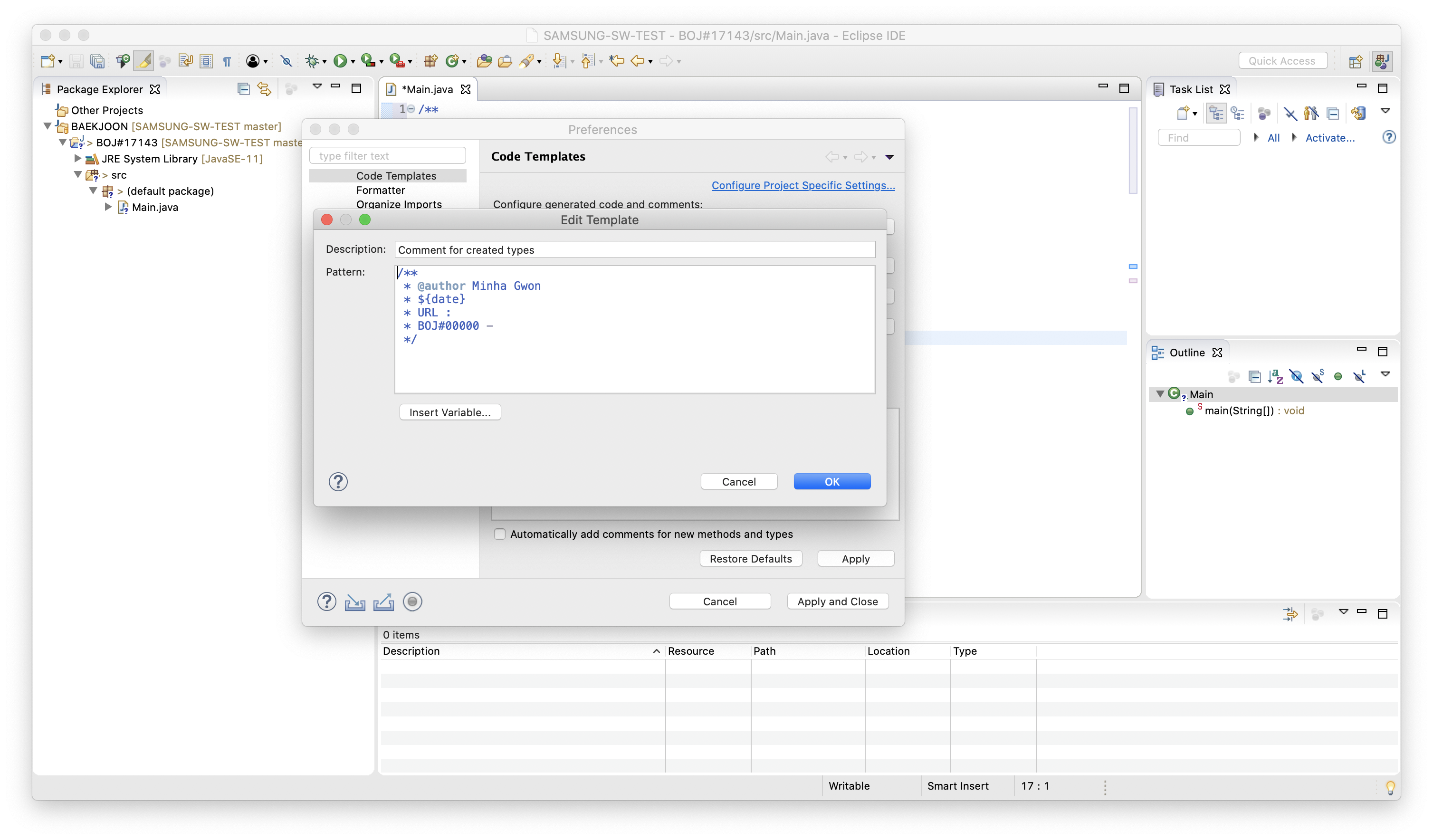Expand JRE System Library tree node
Image resolution: width=1433 pixels, height=840 pixels.
[78, 159]
